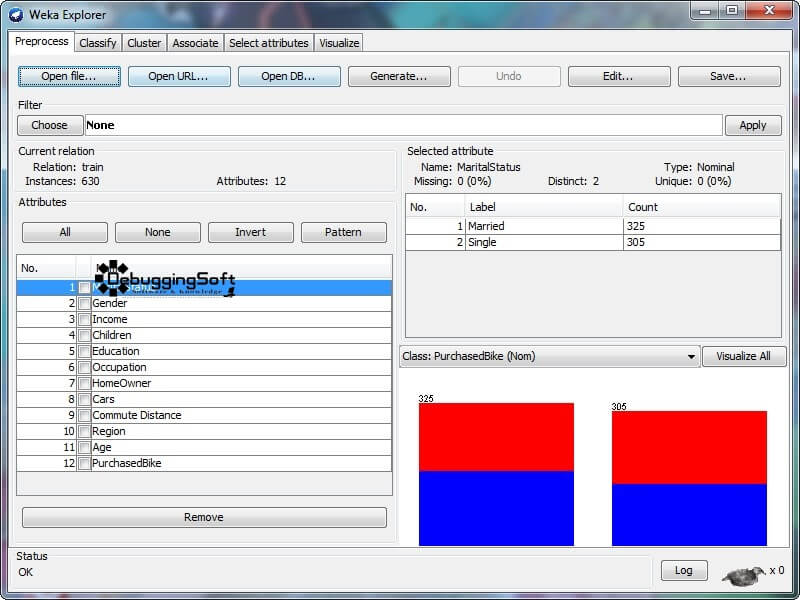Click the Weka bird icon in status bar

(x=744, y=575)
